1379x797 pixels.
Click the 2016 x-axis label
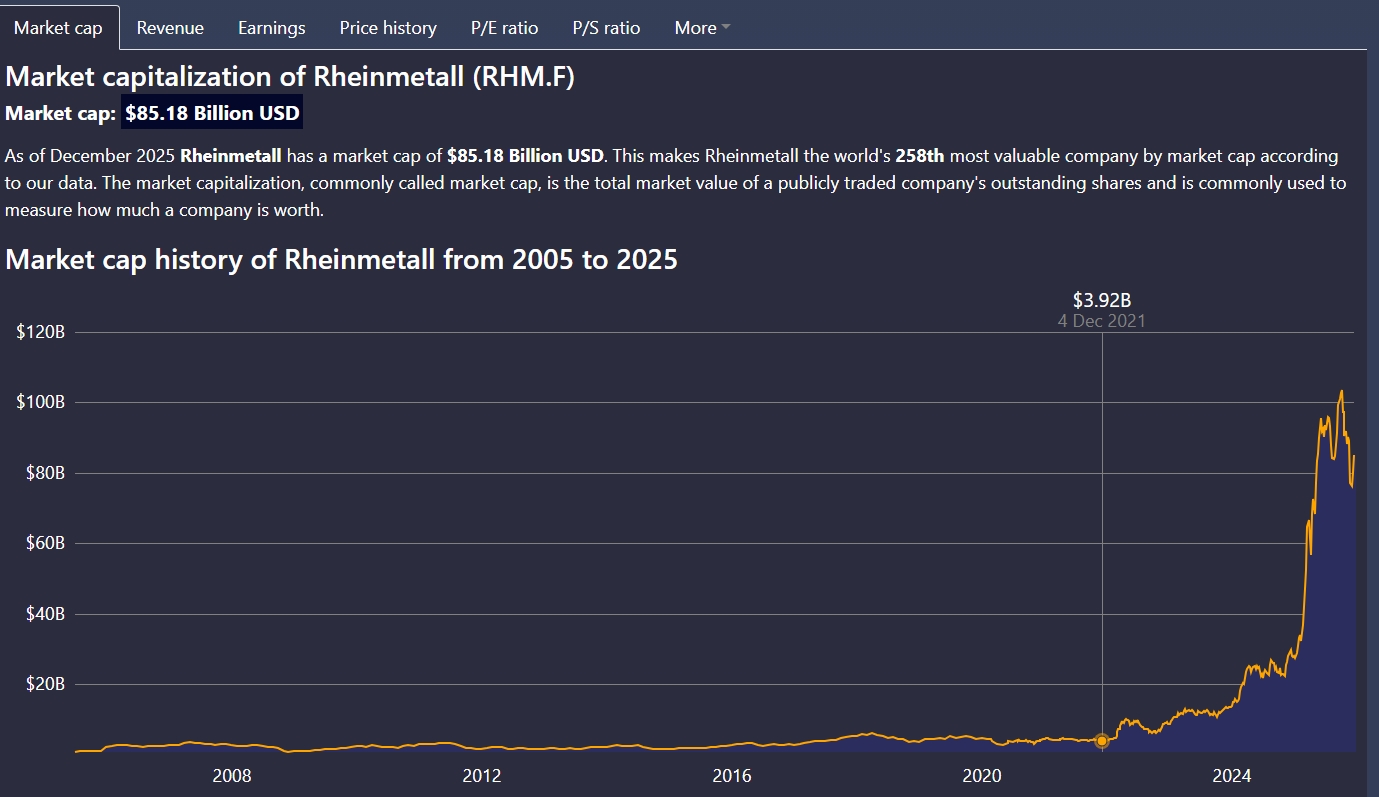732,776
